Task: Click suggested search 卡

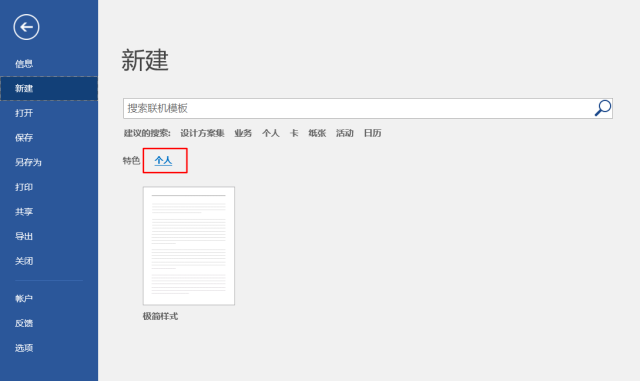Action: coord(294,133)
